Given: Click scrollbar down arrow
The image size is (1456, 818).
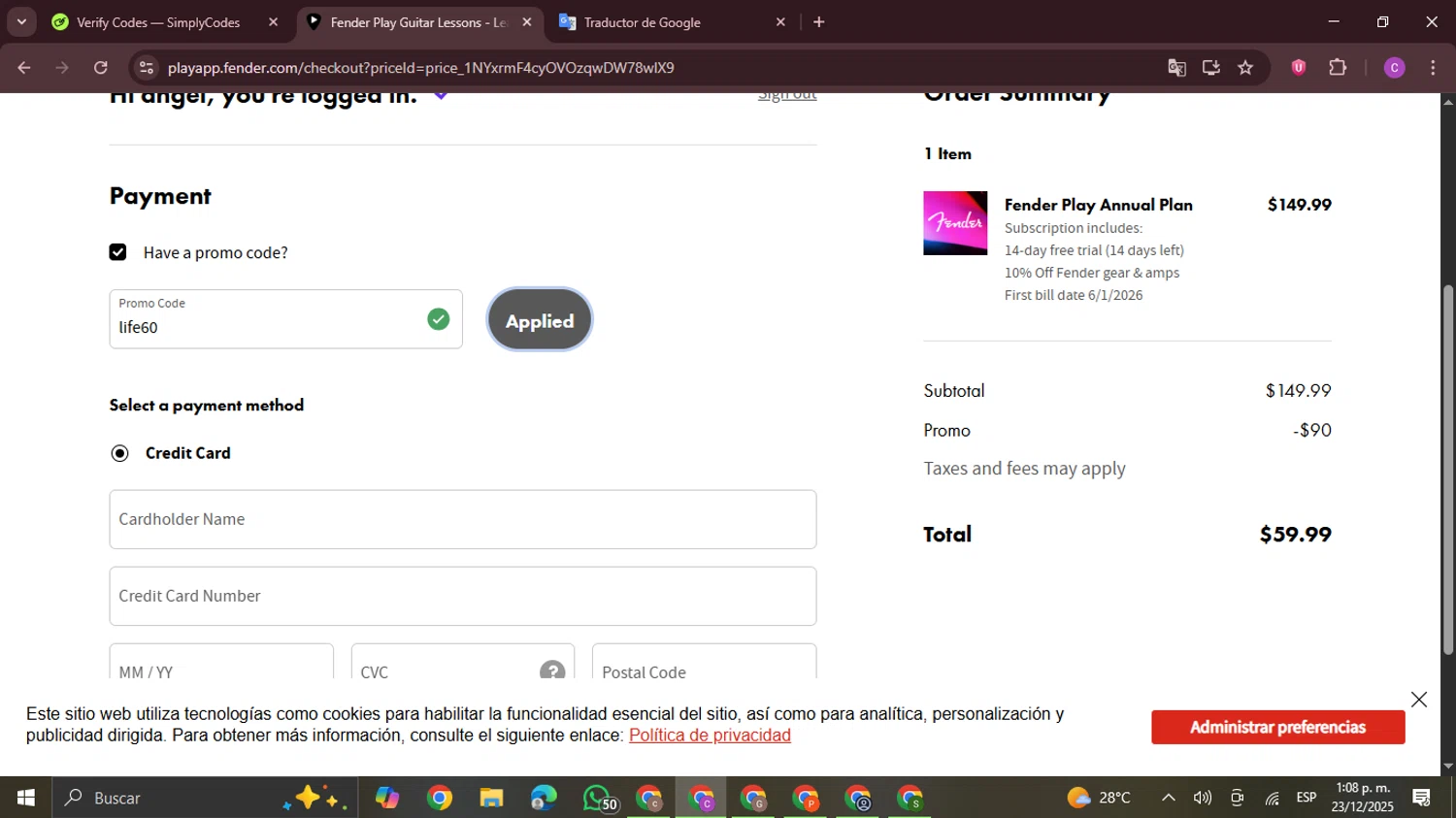Looking at the screenshot, I should pos(1448,766).
